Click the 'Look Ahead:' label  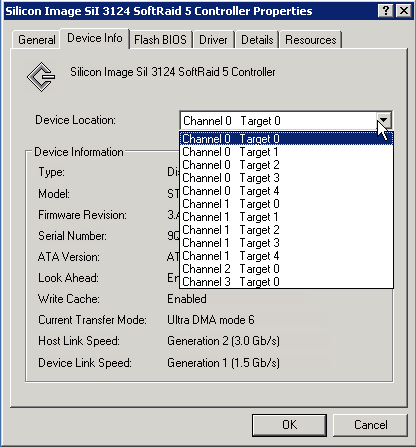pos(68,278)
